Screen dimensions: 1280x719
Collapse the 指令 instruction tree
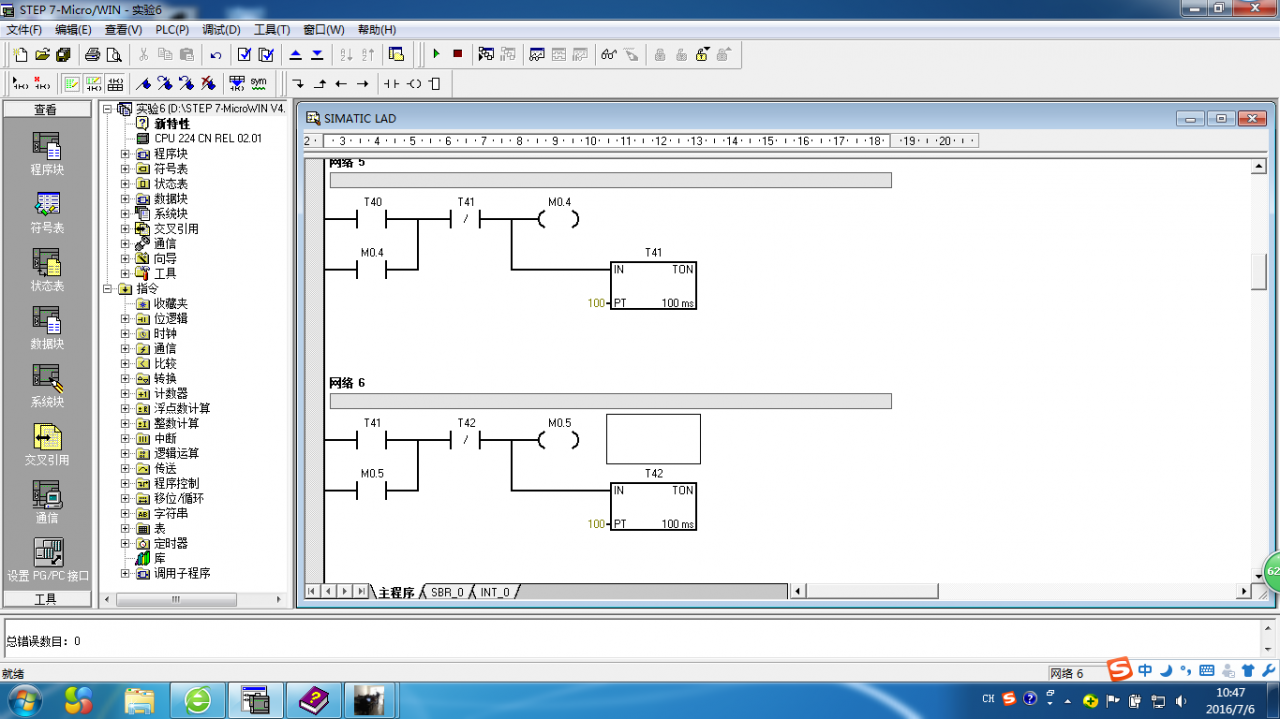[x=108, y=288]
